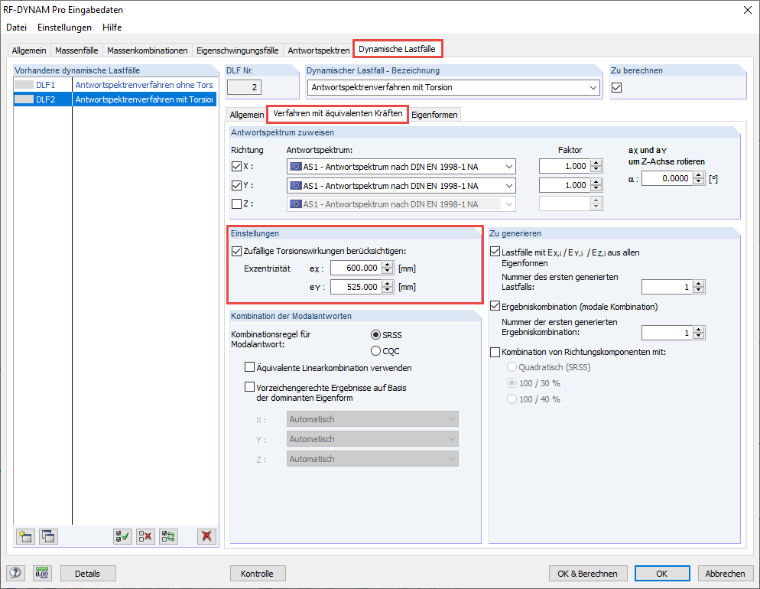Image resolution: width=760 pixels, height=589 pixels.
Task: Open the Allgemein sub-tab of the load case
Action: pyautogui.click(x=247, y=115)
